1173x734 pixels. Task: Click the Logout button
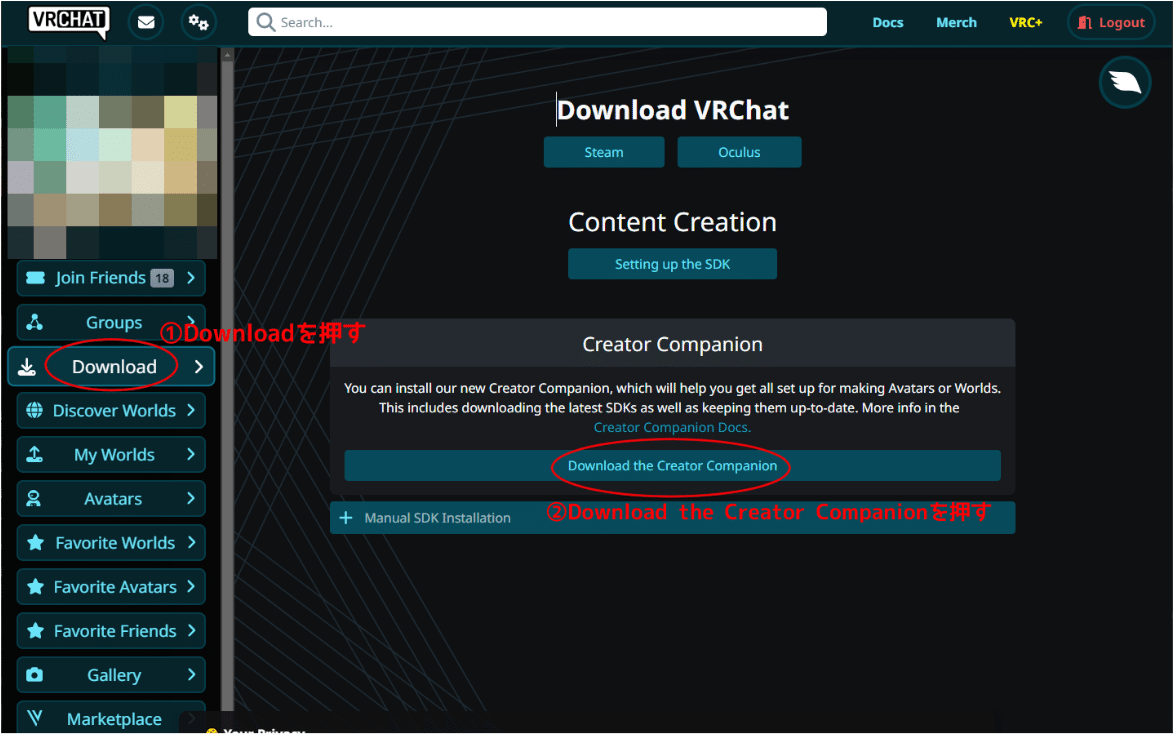pyautogui.click(x=1112, y=23)
